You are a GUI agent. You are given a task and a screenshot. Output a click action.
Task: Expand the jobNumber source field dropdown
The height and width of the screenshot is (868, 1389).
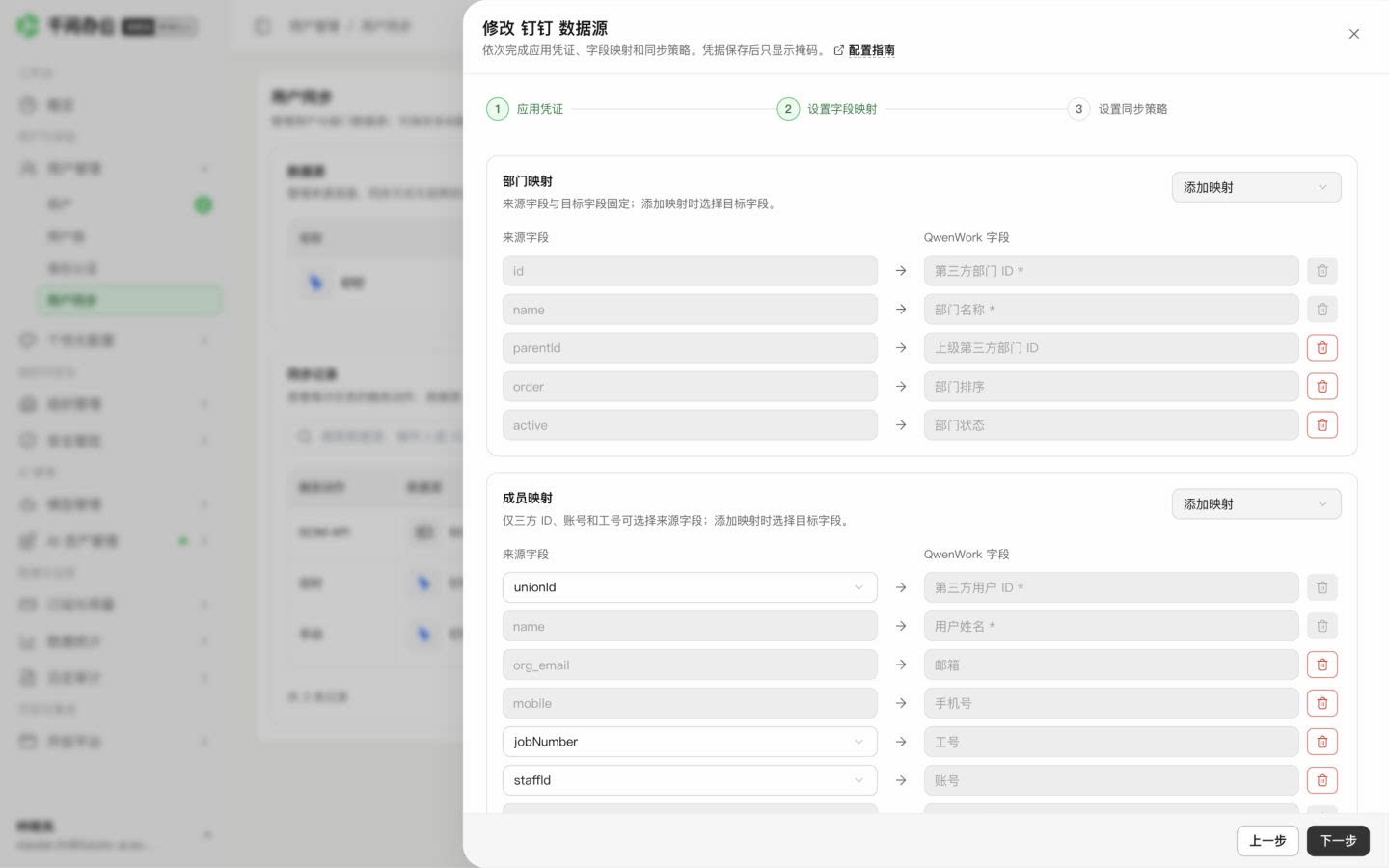pos(690,742)
